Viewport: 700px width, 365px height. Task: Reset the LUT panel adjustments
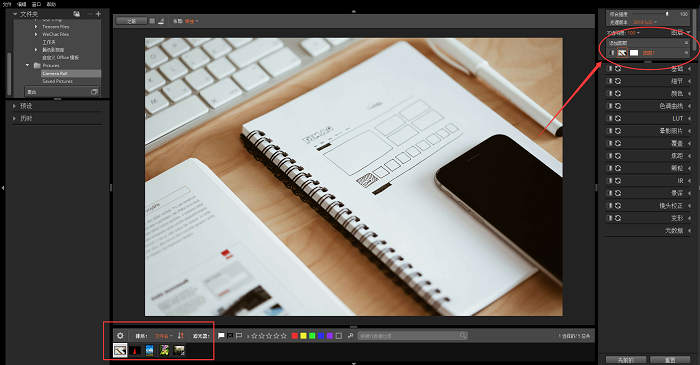[618, 118]
